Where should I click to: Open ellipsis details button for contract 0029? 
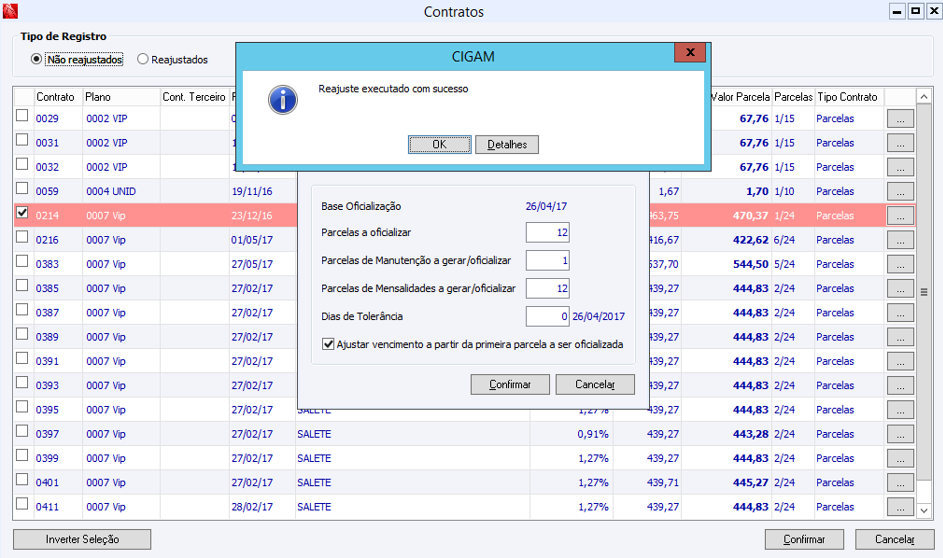click(900, 119)
